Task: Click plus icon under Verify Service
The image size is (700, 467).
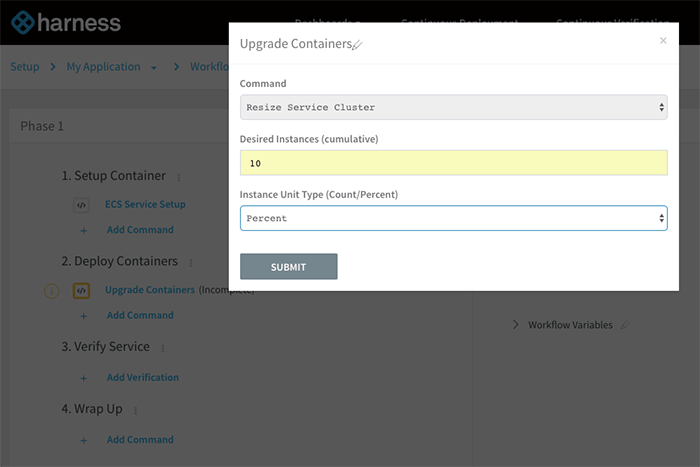Action: click(83, 378)
